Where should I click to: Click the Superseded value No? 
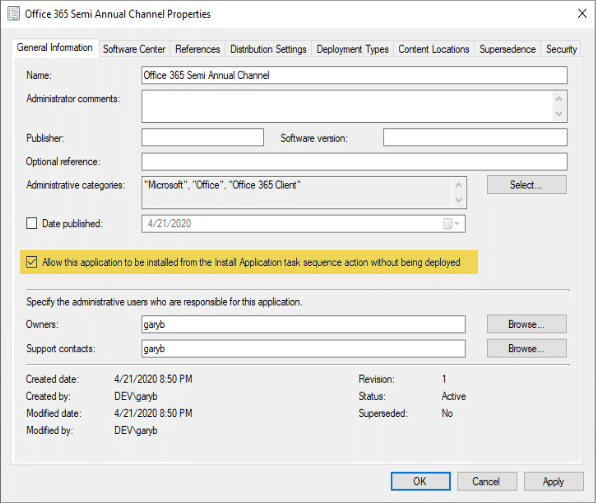pos(447,413)
